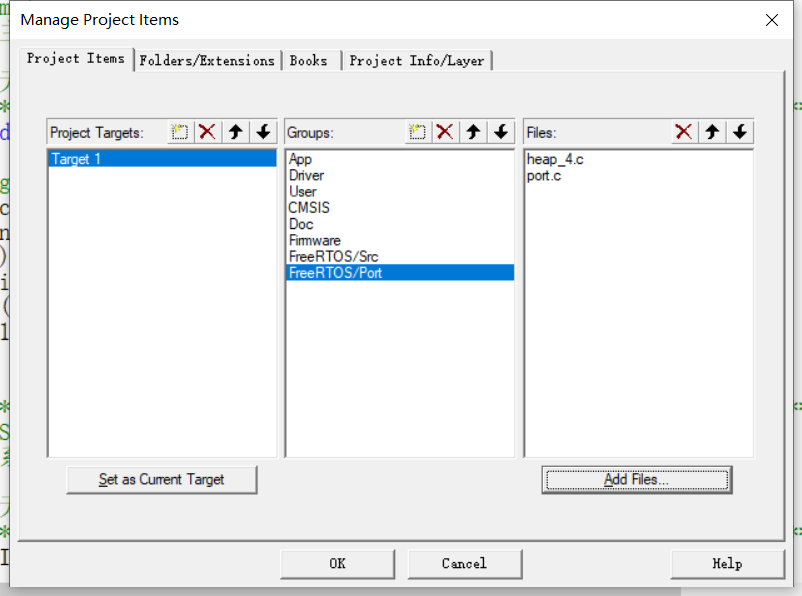Open Project Info/Layer tab
The height and width of the screenshot is (596, 802).
point(417,61)
